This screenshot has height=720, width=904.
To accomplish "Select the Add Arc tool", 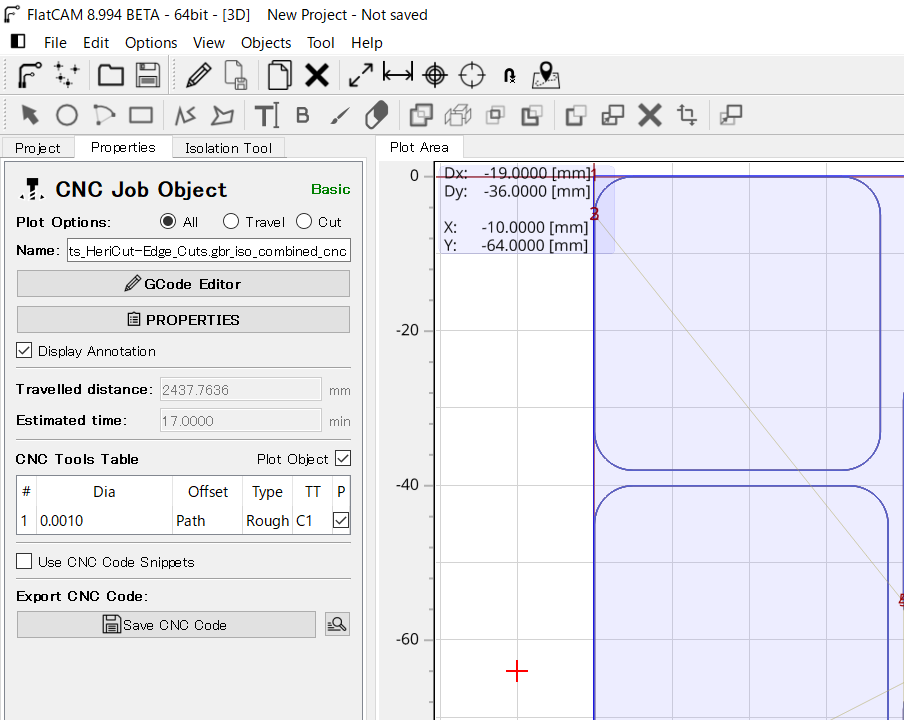I will (x=104, y=115).
